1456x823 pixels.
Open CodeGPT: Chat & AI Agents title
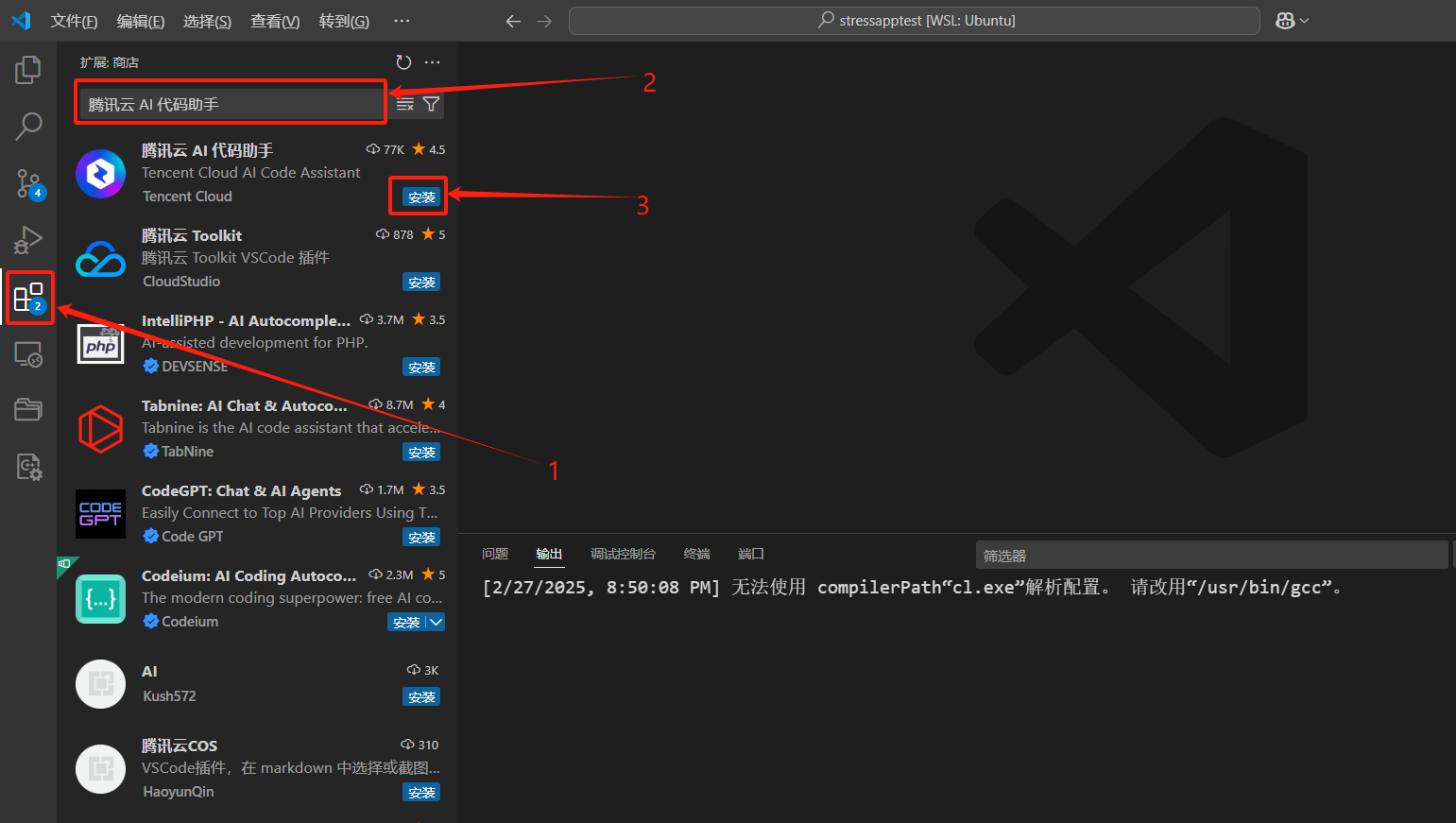click(241, 490)
